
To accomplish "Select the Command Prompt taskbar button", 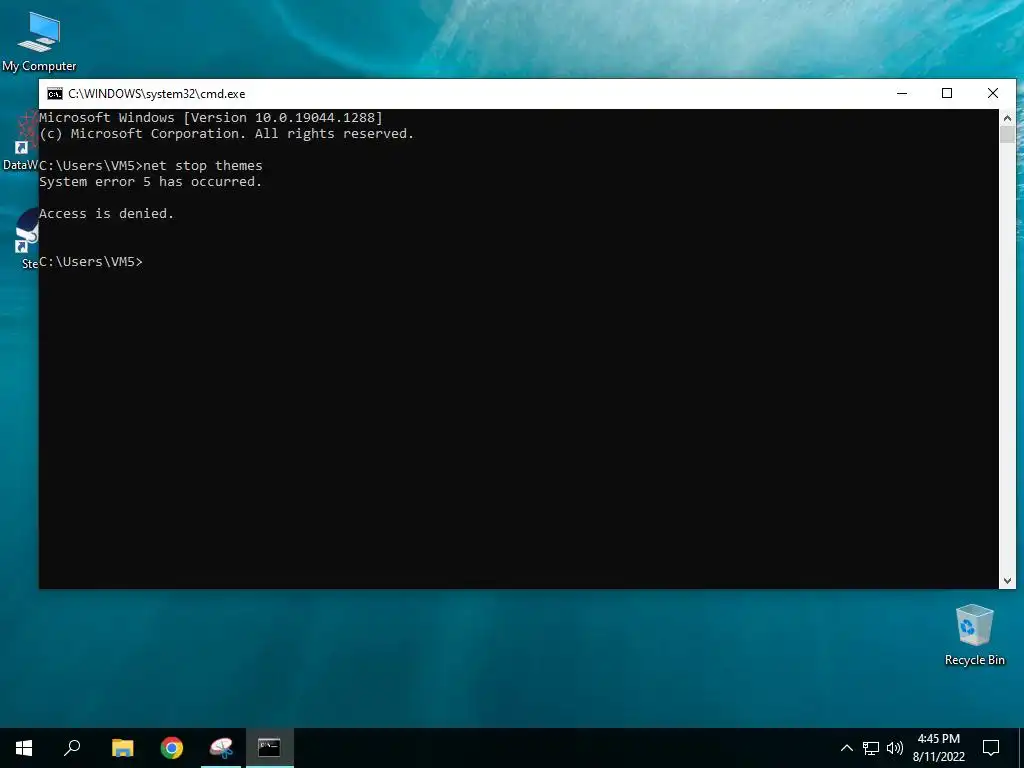I will pos(269,748).
